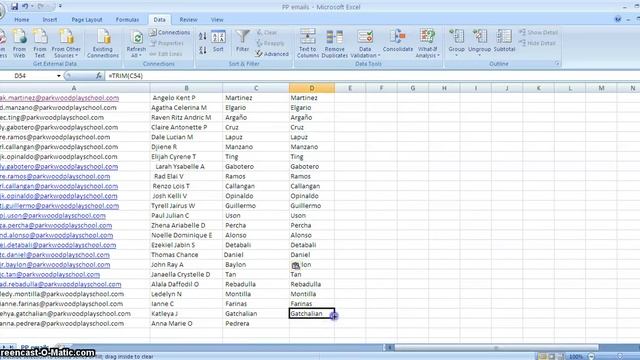Image resolution: width=640 pixels, height=360 pixels.
Task: Switch to the Formulas tab
Action: click(127, 20)
